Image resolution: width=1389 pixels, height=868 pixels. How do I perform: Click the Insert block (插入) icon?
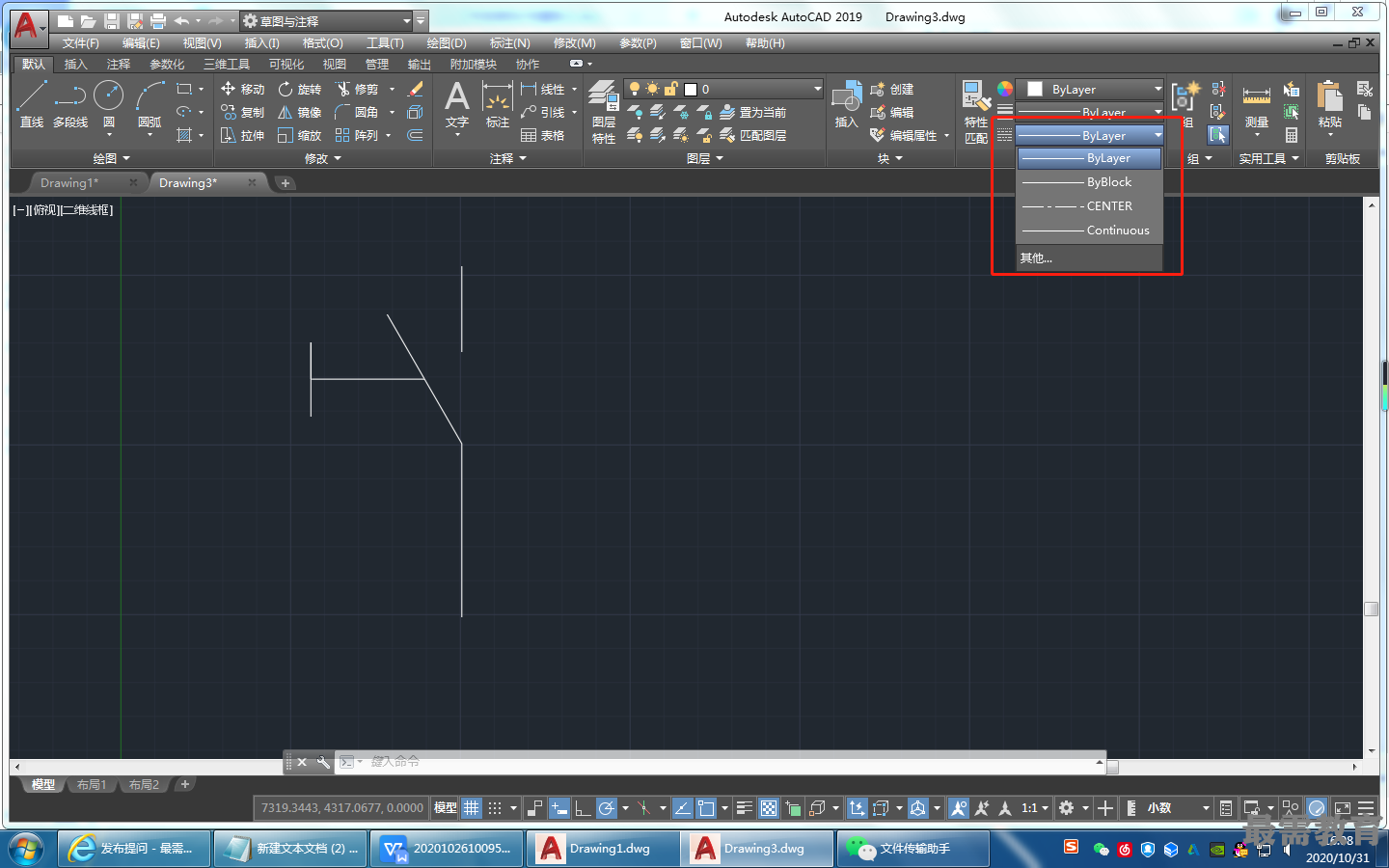click(846, 104)
